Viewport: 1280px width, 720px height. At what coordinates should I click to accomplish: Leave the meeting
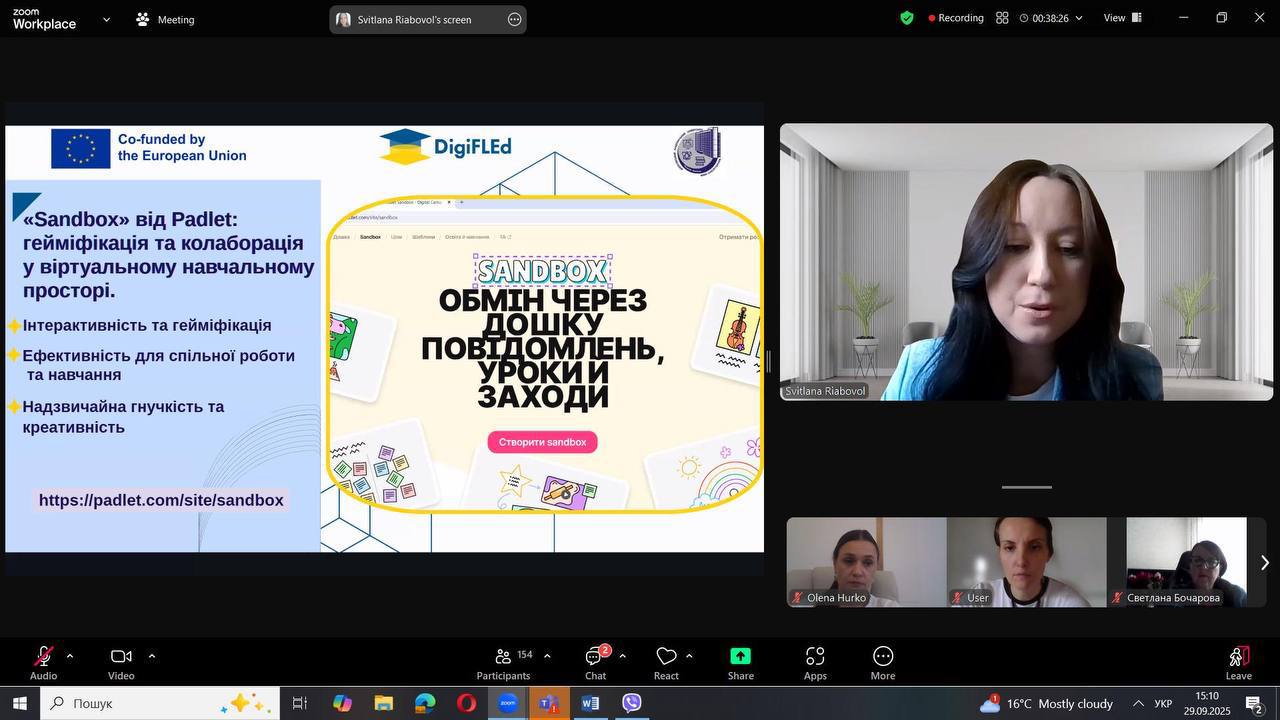coord(1238,662)
